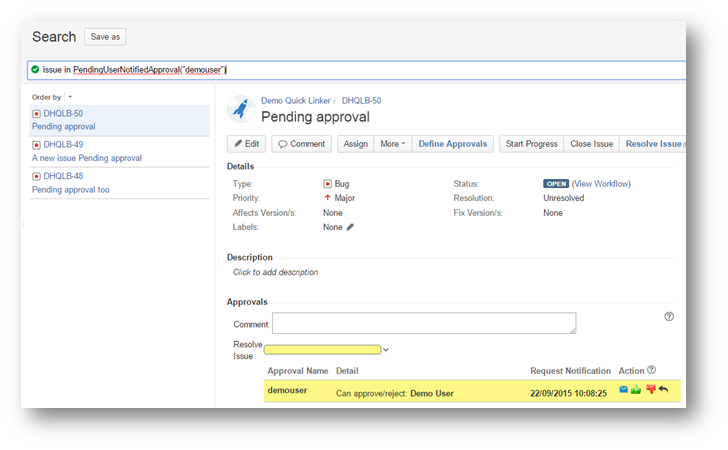Click the Request Notification column header

[x=571, y=371]
